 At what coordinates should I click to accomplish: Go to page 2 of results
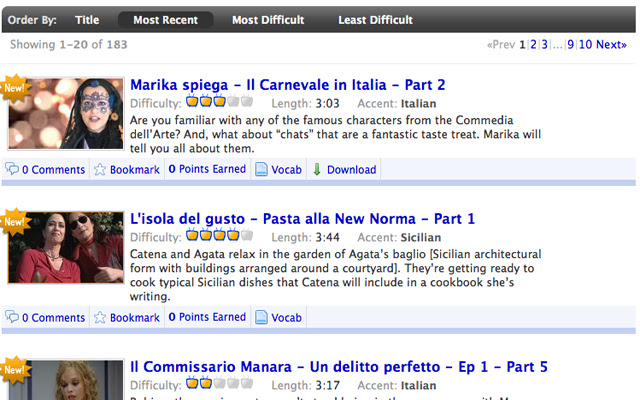click(x=533, y=44)
